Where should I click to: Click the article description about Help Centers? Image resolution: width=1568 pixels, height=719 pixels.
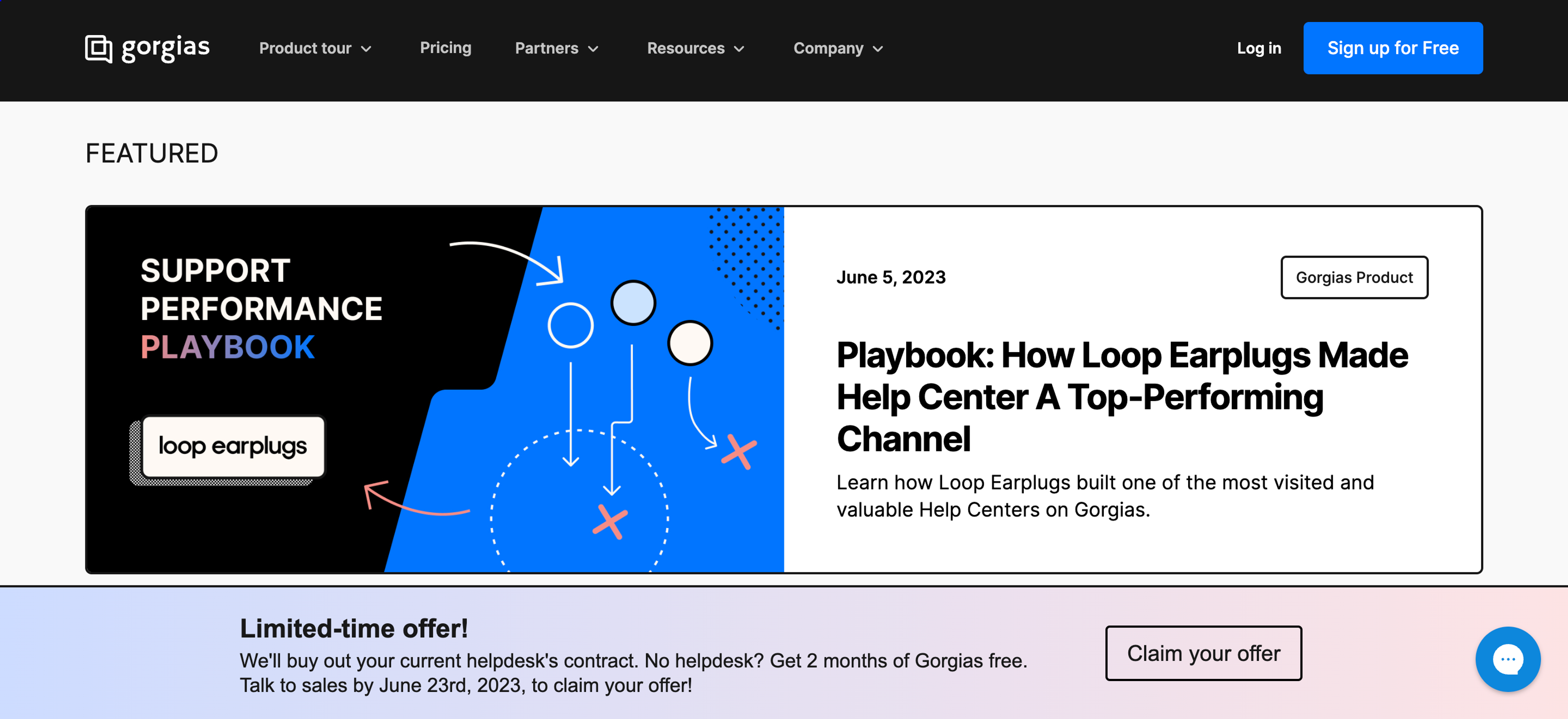(1105, 496)
